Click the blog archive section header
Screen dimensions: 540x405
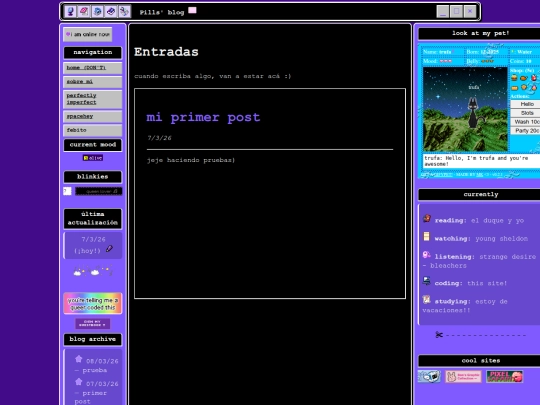point(93,339)
